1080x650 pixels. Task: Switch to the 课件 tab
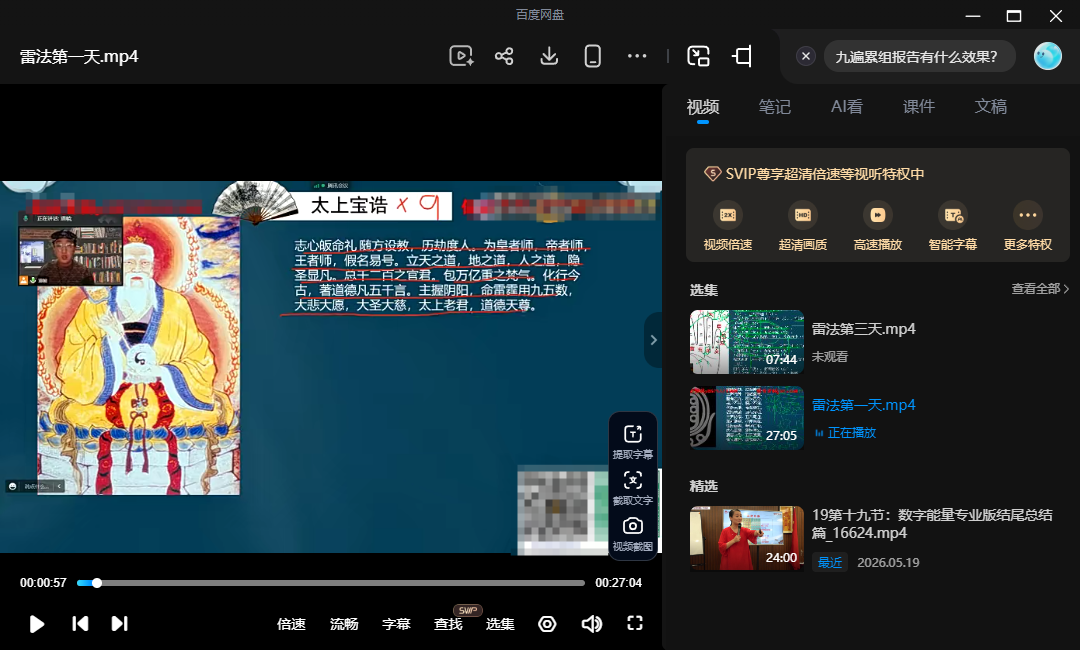pyautogui.click(x=919, y=107)
